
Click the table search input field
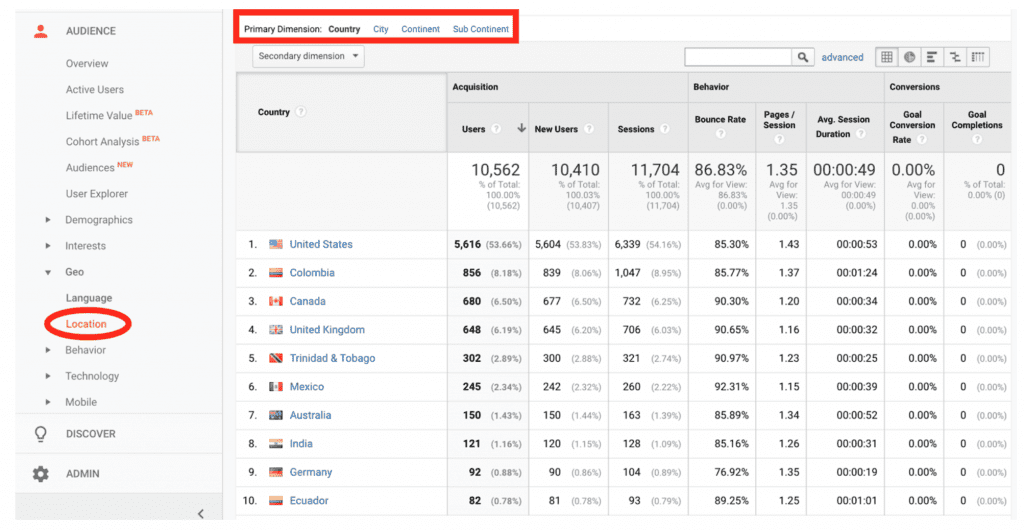pos(738,57)
